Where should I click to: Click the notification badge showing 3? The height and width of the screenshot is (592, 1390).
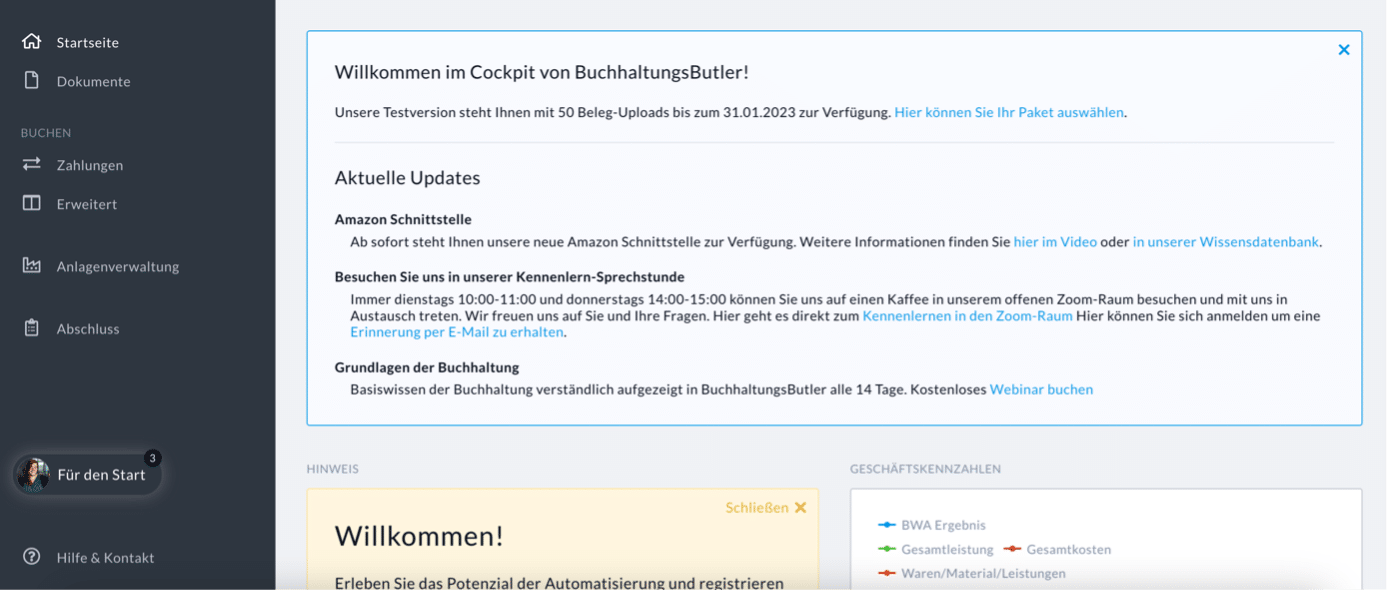152,458
